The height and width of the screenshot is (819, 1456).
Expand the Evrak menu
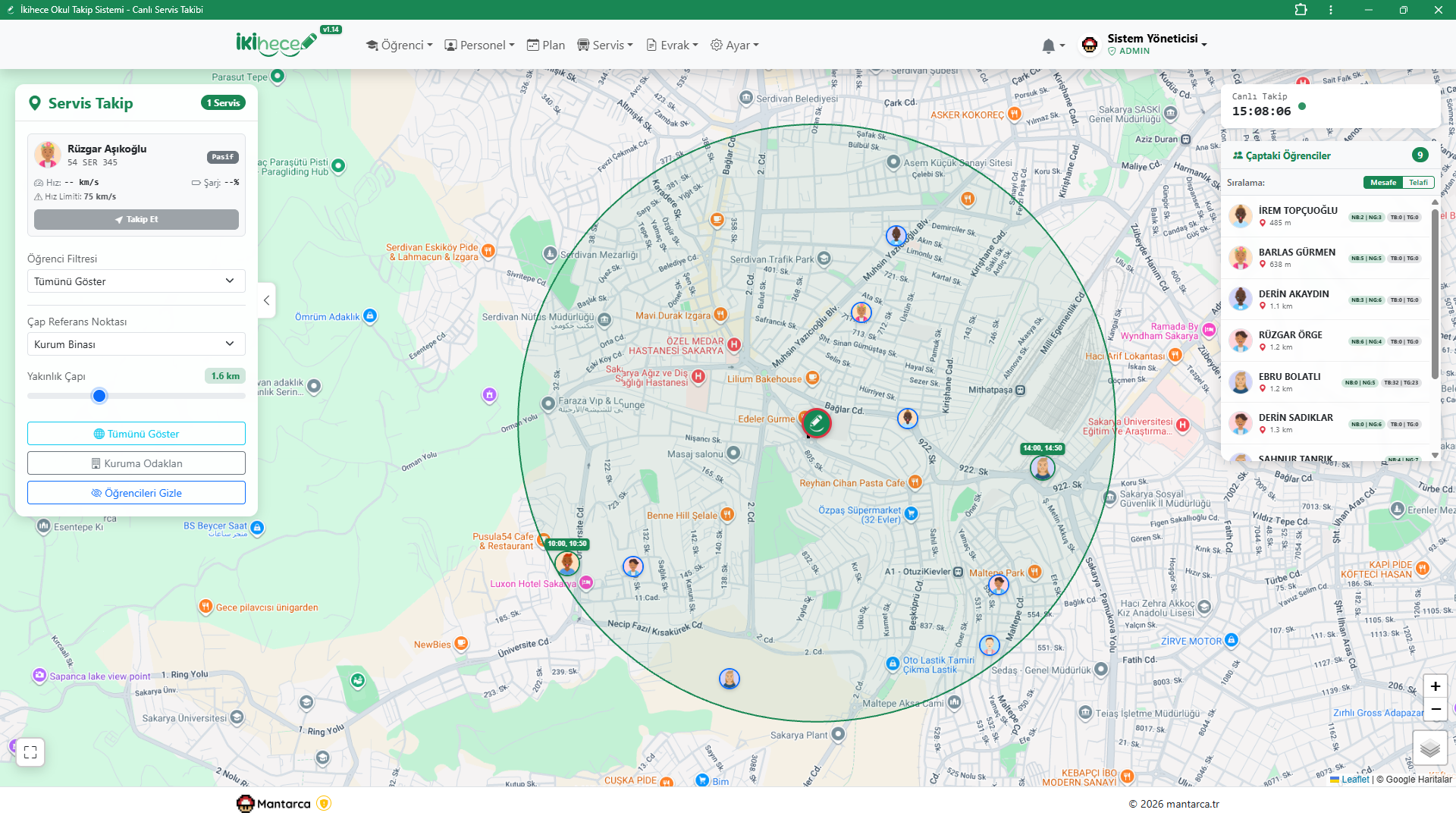click(x=672, y=45)
